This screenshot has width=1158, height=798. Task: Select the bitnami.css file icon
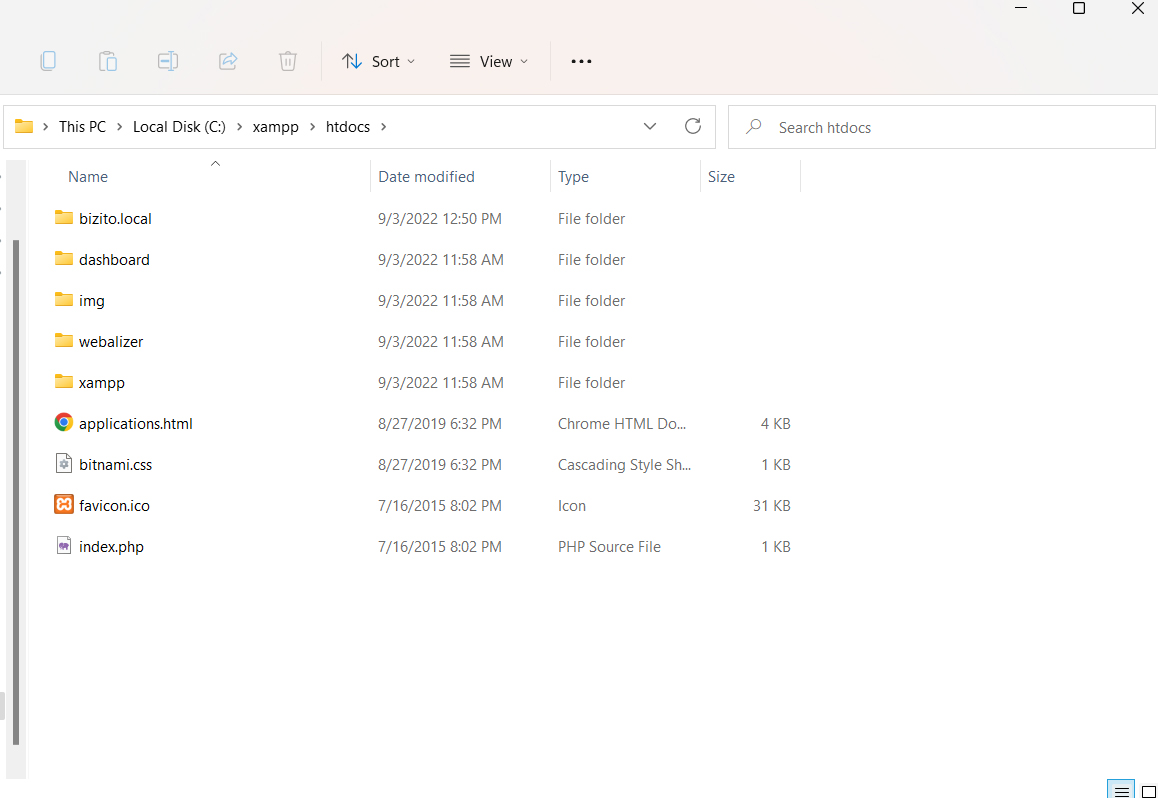(64, 464)
